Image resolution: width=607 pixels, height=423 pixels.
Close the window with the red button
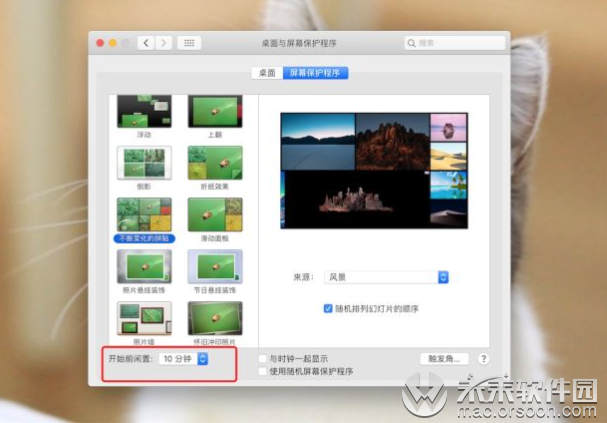(100, 43)
